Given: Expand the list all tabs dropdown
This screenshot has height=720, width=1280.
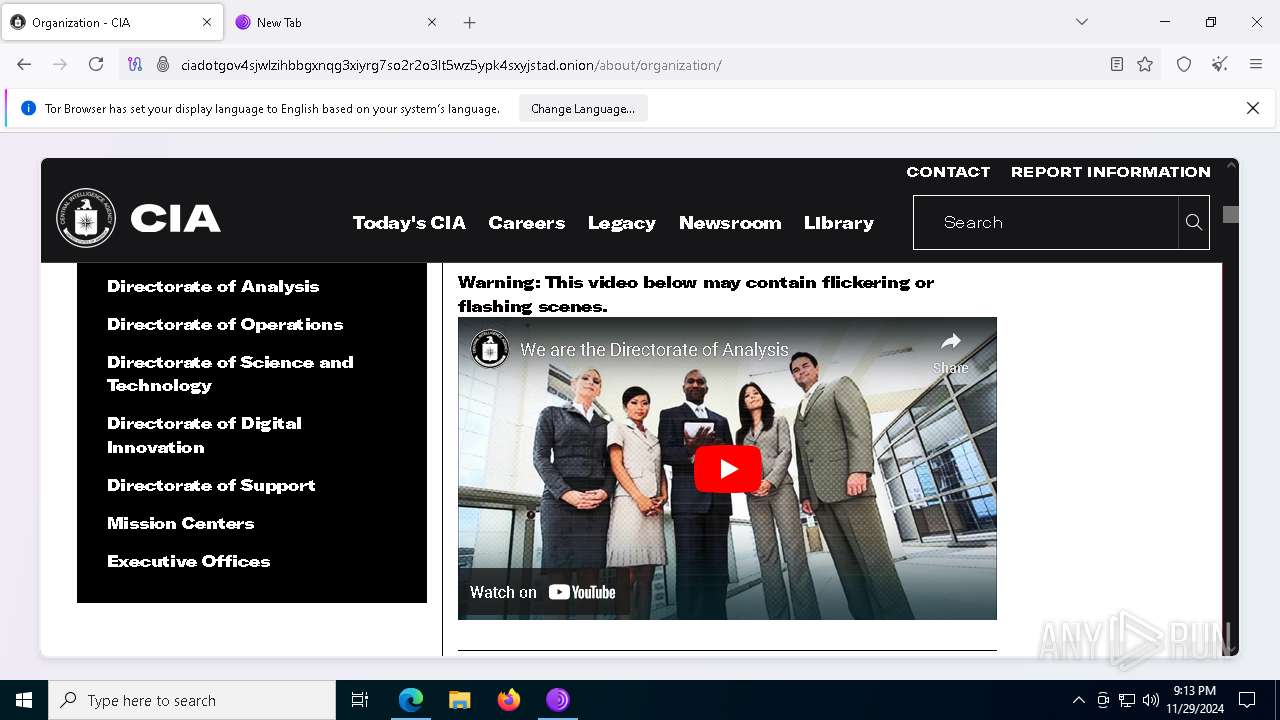Looking at the screenshot, I should click(x=1081, y=22).
